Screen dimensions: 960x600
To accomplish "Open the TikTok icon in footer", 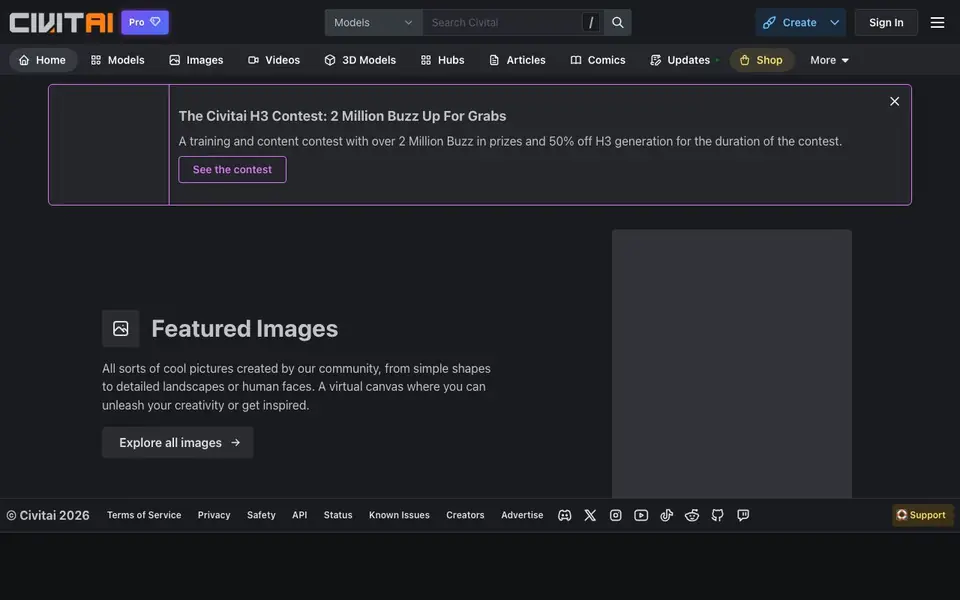I will point(667,516).
